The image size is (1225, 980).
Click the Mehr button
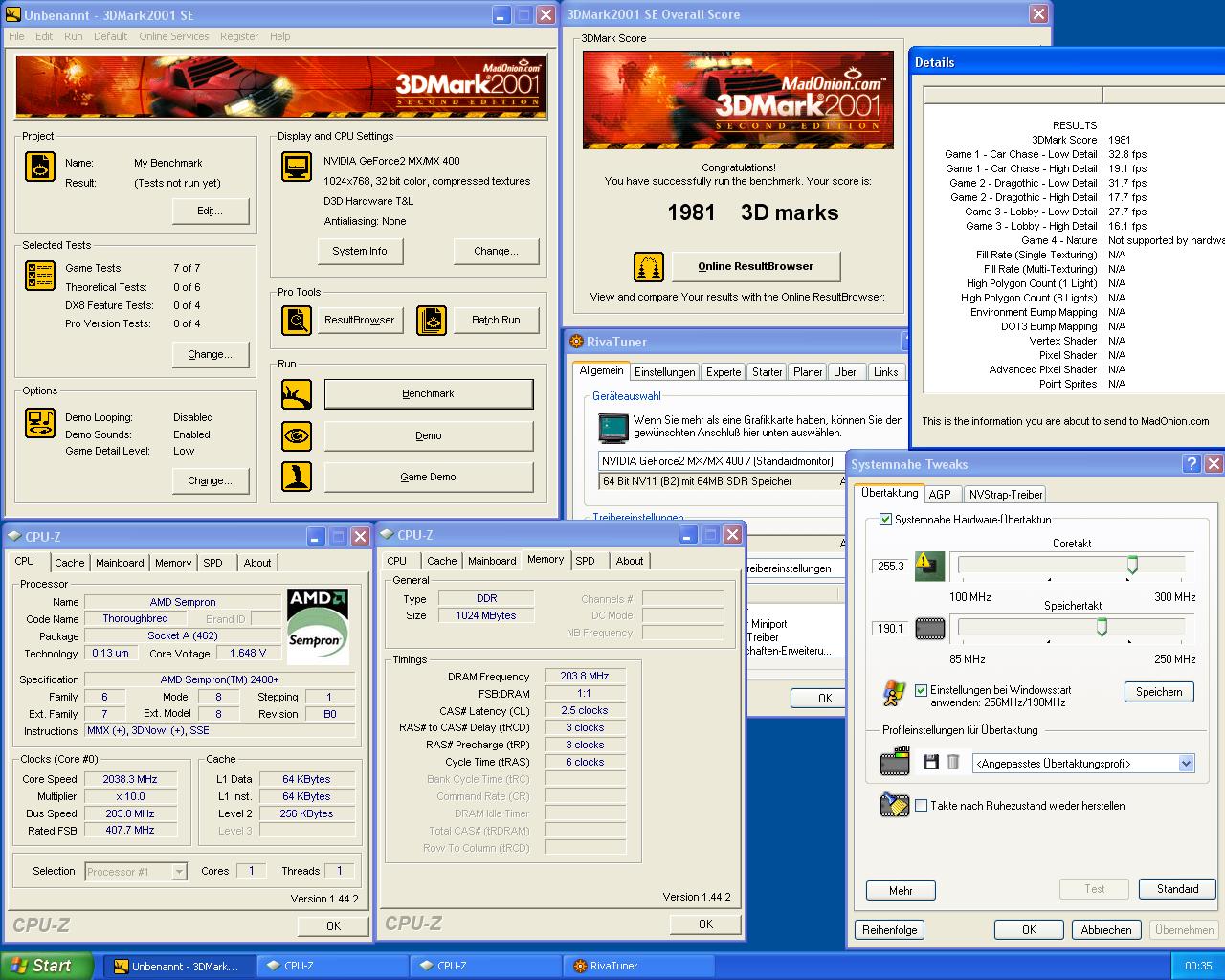pyautogui.click(x=901, y=890)
